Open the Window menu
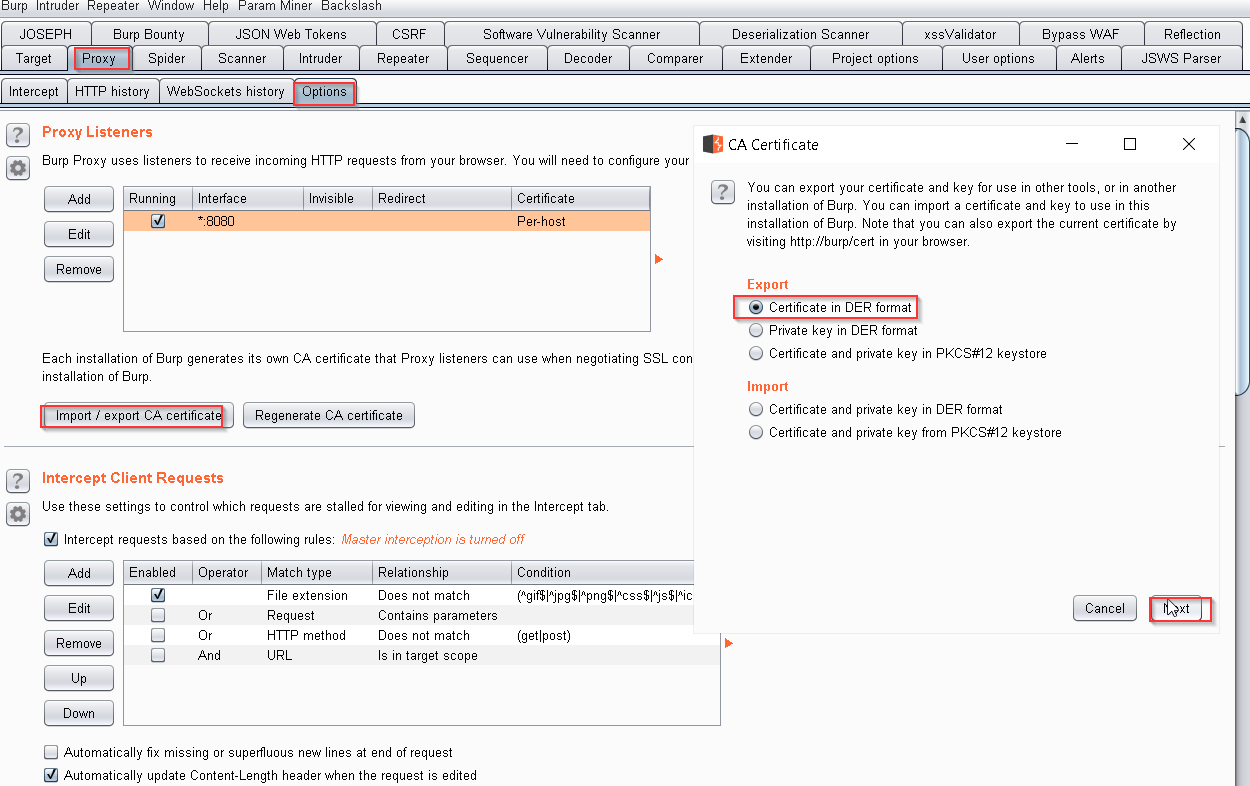Viewport: 1250px width, 786px height. 171,6
